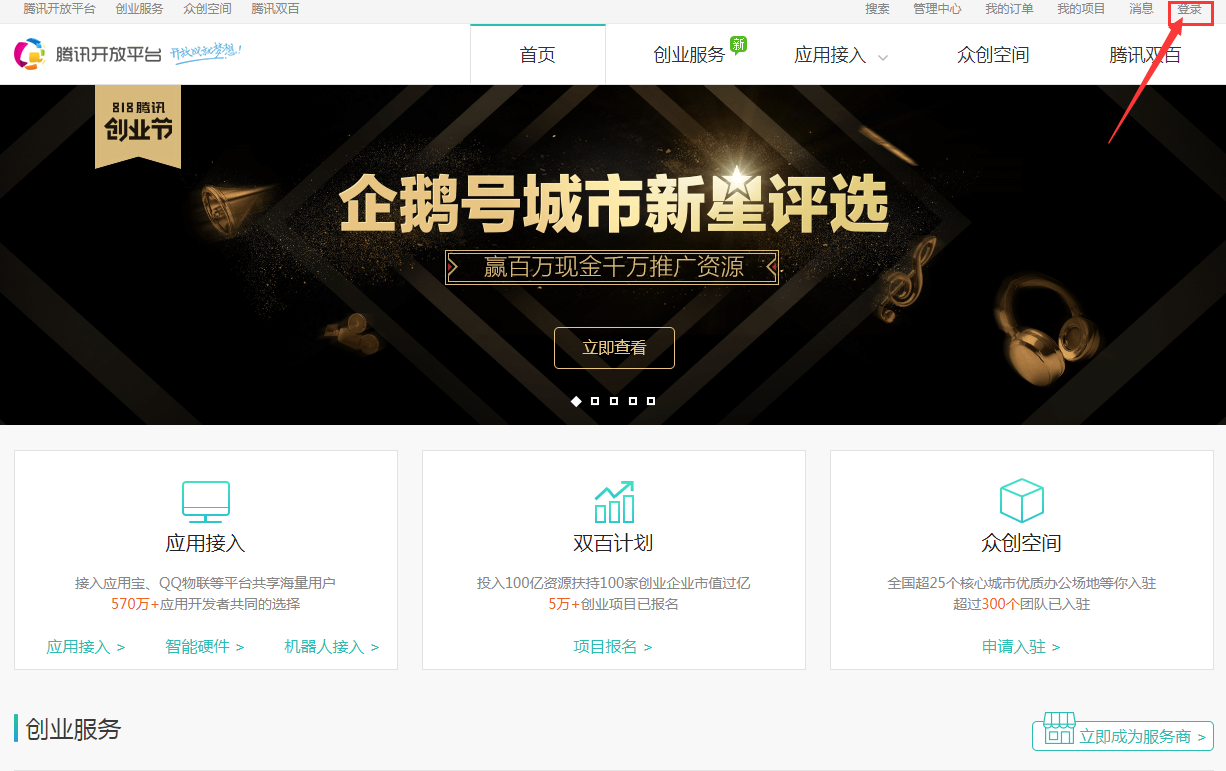Click the 应用接入 > link in card
Image resolution: width=1226 pixels, height=771 pixels.
click(x=86, y=647)
